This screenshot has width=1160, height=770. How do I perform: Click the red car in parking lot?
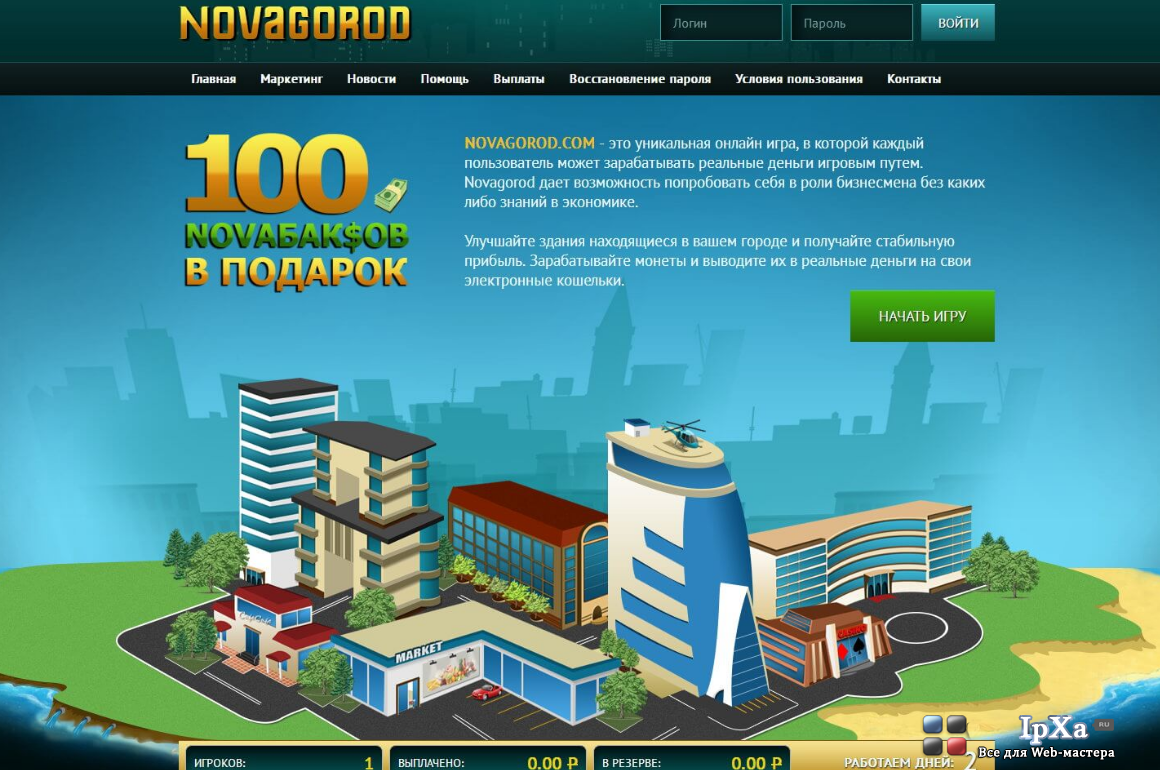coord(486,692)
